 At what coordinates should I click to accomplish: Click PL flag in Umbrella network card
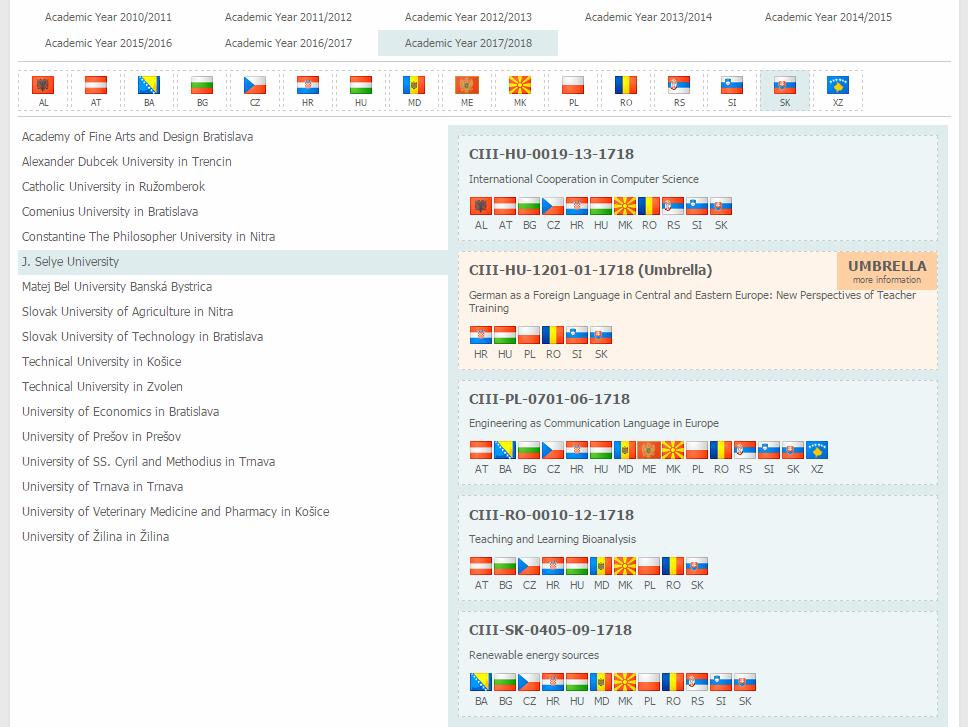[x=528, y=335]
